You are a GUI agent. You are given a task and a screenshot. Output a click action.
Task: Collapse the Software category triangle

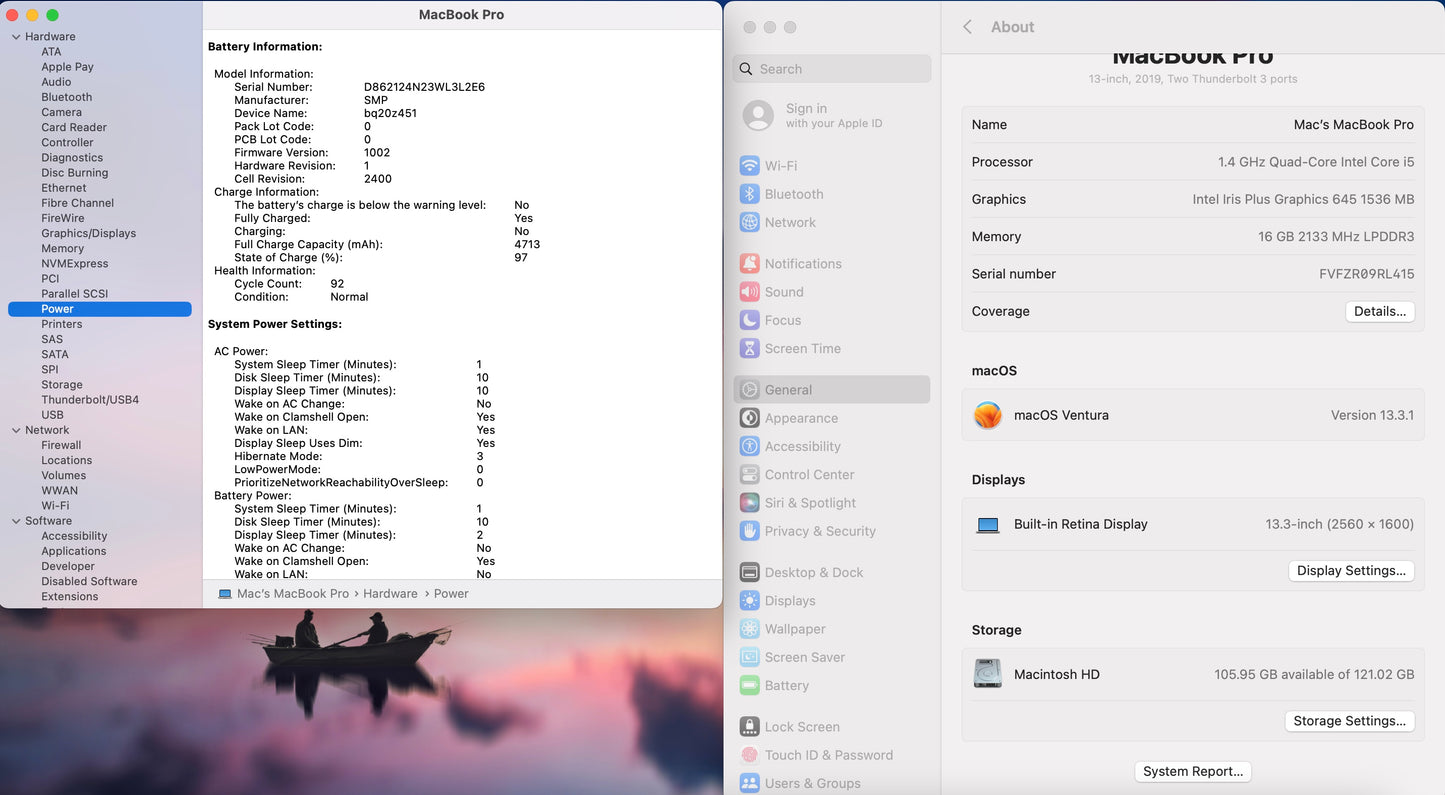[x=16, y=521]
